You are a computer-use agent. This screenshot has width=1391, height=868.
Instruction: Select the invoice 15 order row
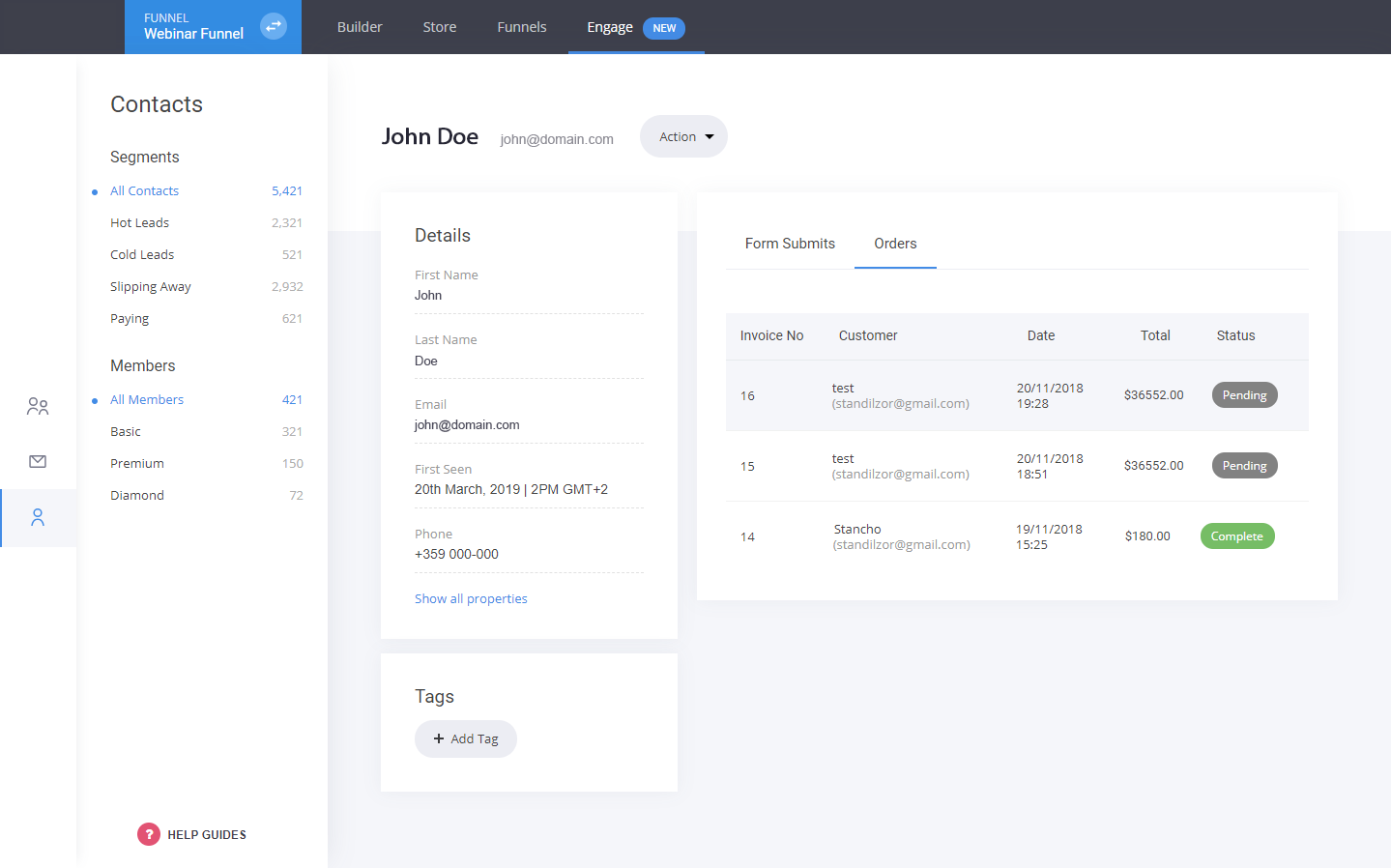pos(1015,466)
